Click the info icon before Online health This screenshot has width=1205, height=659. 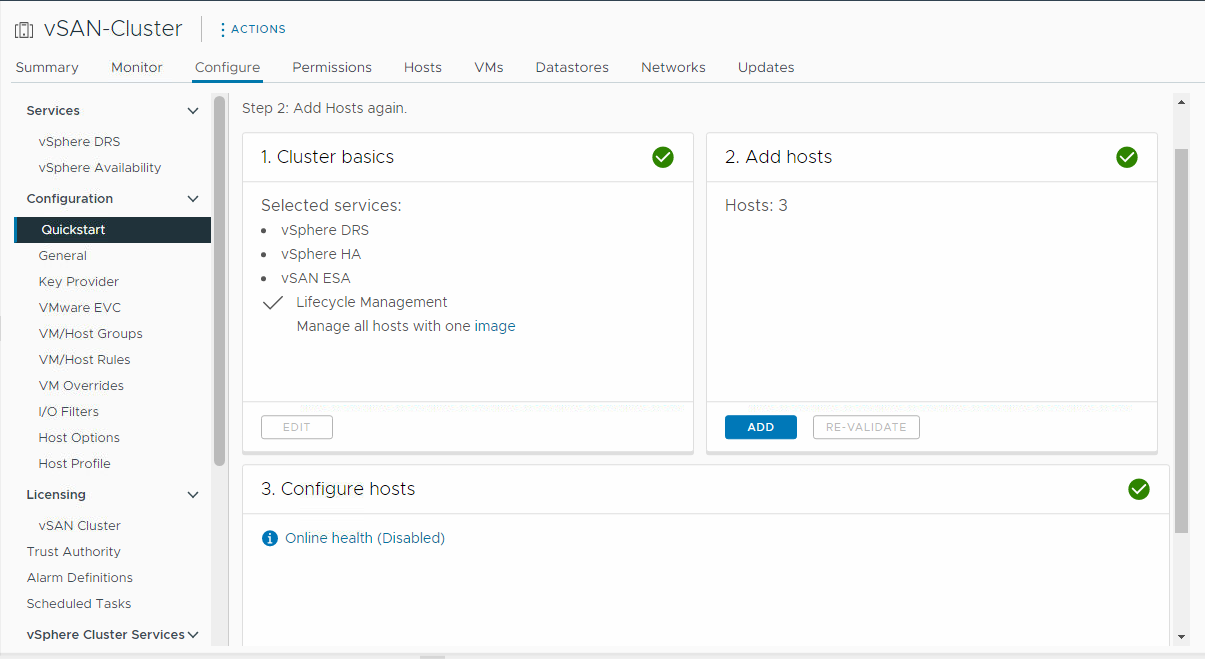(269, 537)
